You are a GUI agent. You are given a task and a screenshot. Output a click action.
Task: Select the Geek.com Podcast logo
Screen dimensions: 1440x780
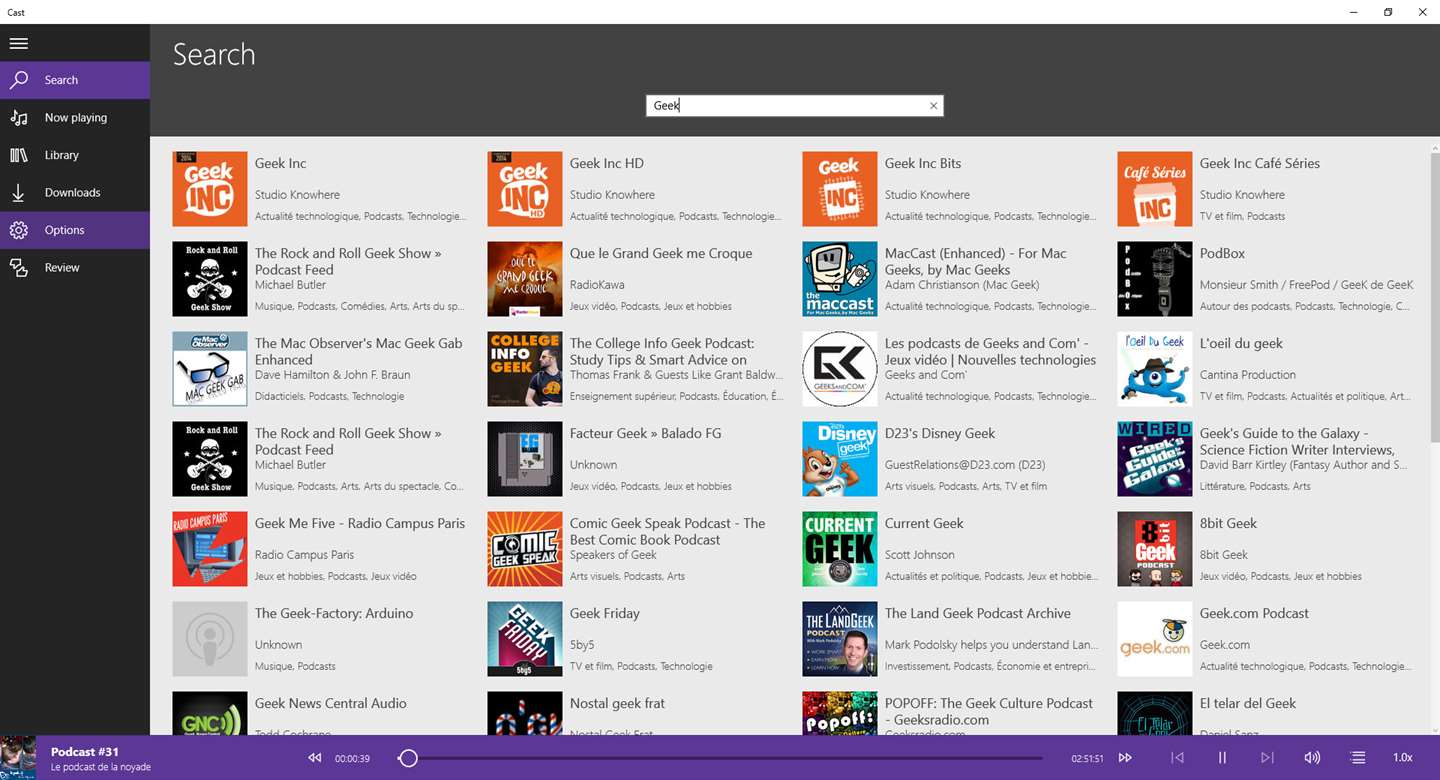click(x=1155, y=639)
